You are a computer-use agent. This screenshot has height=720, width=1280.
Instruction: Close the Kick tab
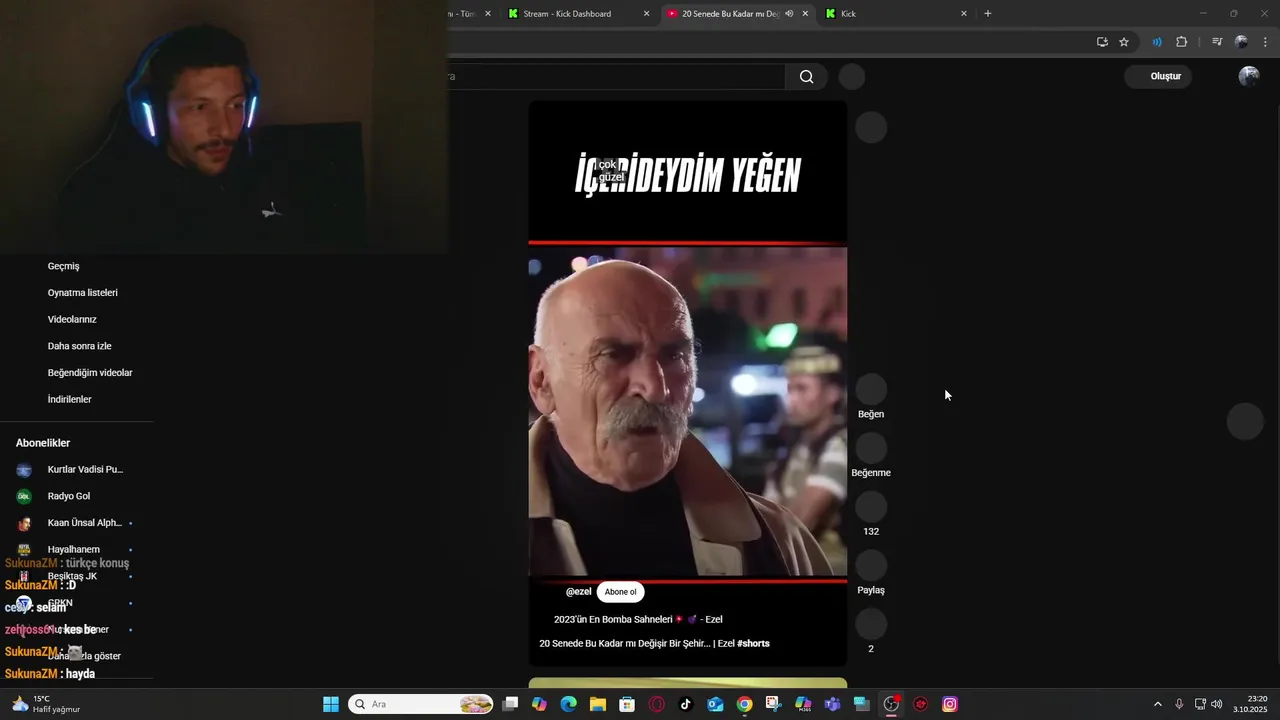tap(964, 14)
